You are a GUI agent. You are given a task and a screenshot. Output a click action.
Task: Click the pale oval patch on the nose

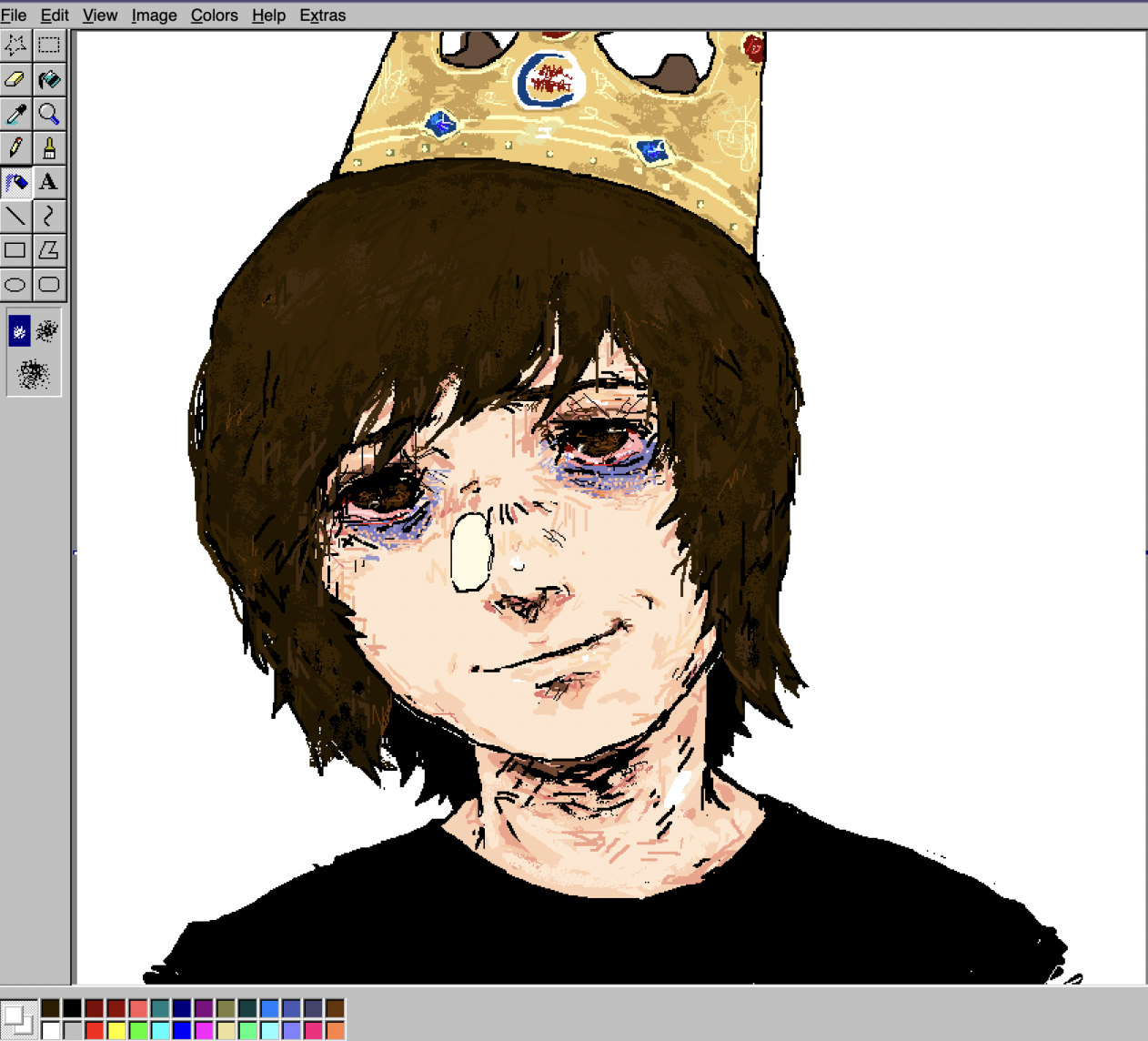471,551
